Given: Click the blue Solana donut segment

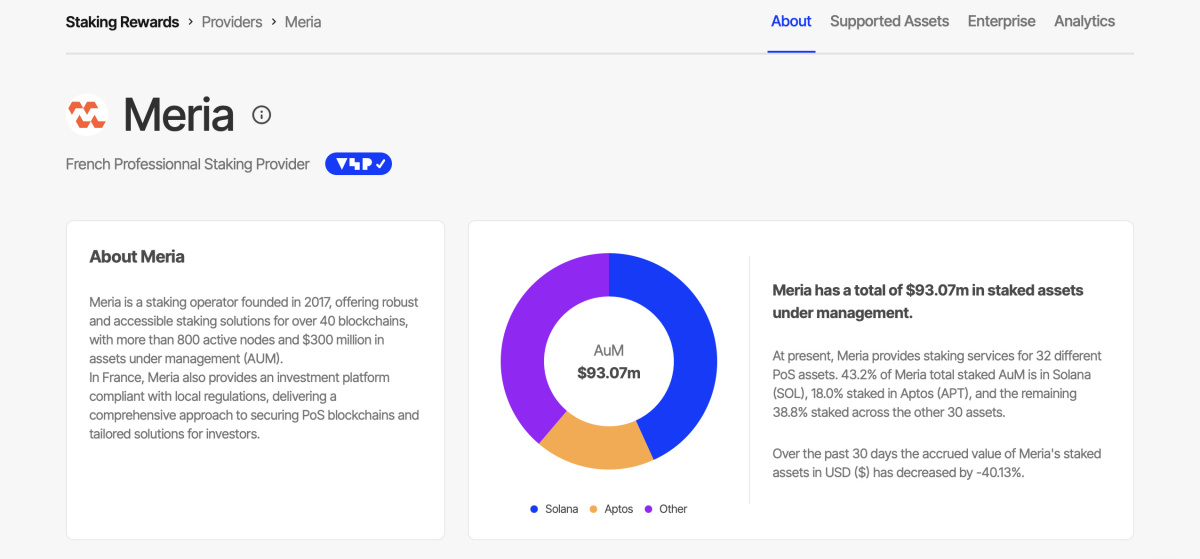Looking at the screenshot, I should [685, 340].
